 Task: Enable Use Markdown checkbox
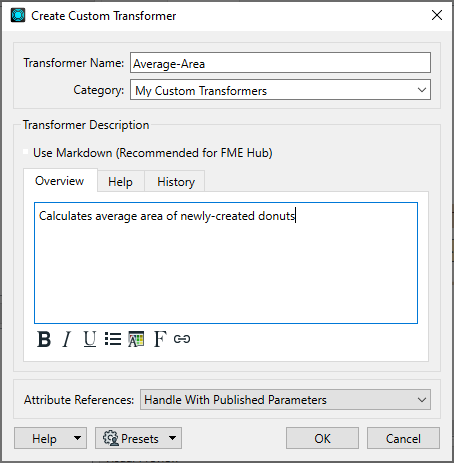tap(26, 152)
